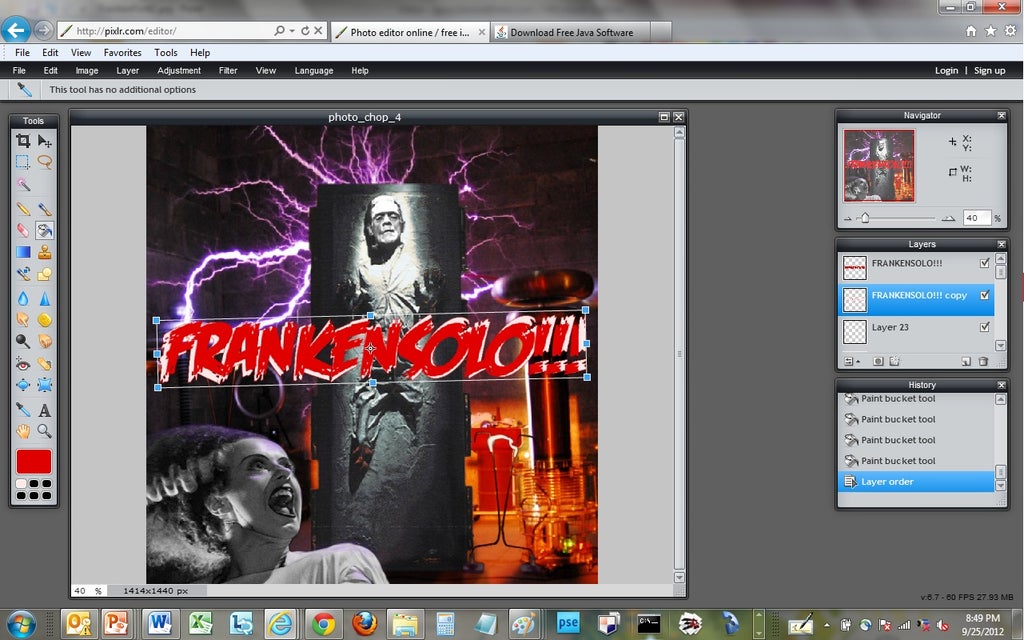Select the Zoom magnifier tool
The height and width of the screenshot is (640, 1024).
point(44,431)
